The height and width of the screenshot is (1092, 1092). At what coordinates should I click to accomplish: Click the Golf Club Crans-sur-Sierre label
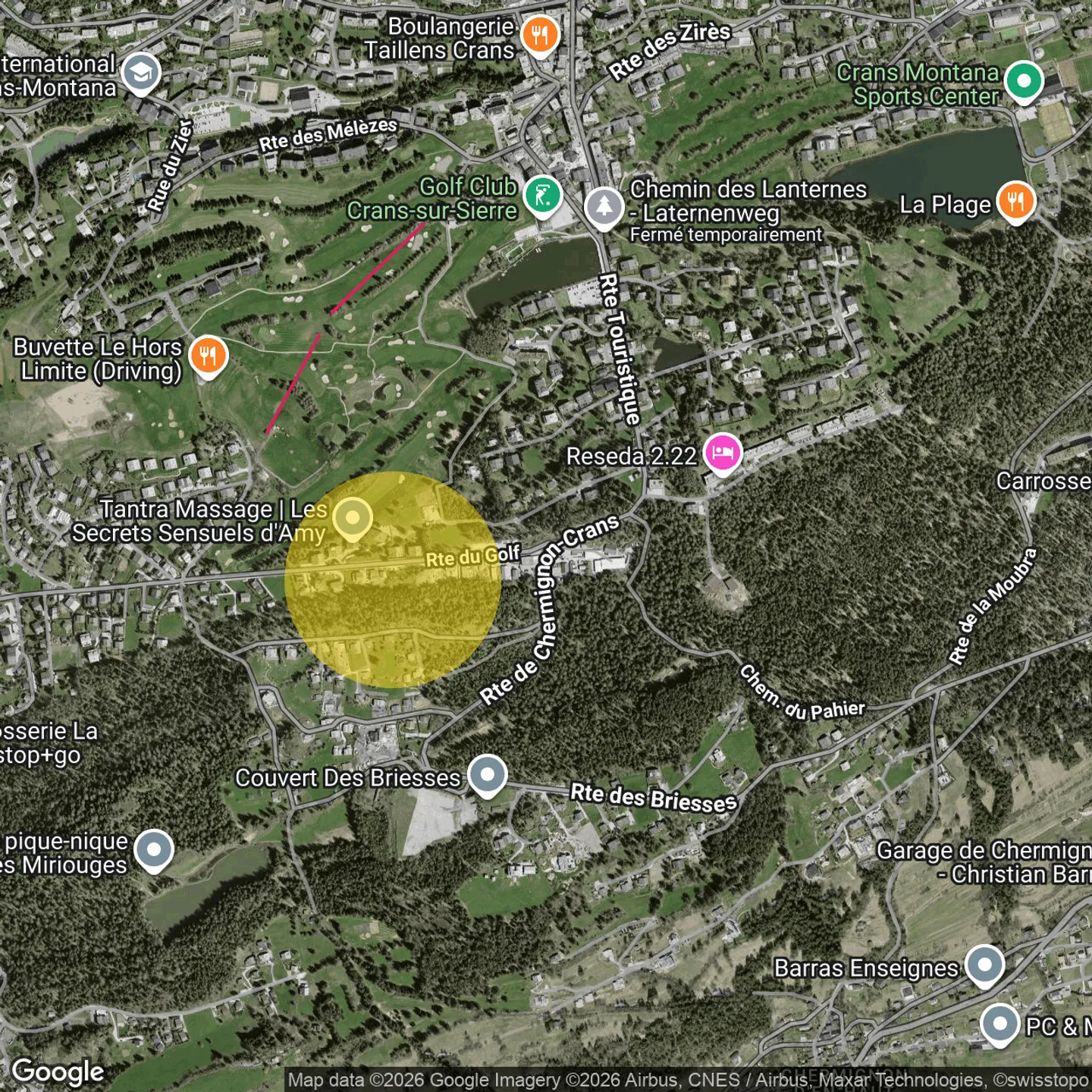click(432, 199)
